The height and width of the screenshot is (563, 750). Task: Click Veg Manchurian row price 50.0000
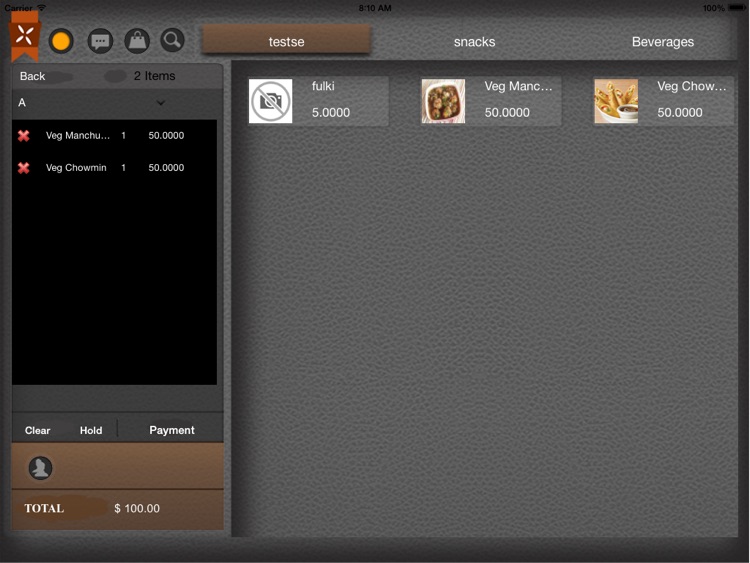(166, 135)
